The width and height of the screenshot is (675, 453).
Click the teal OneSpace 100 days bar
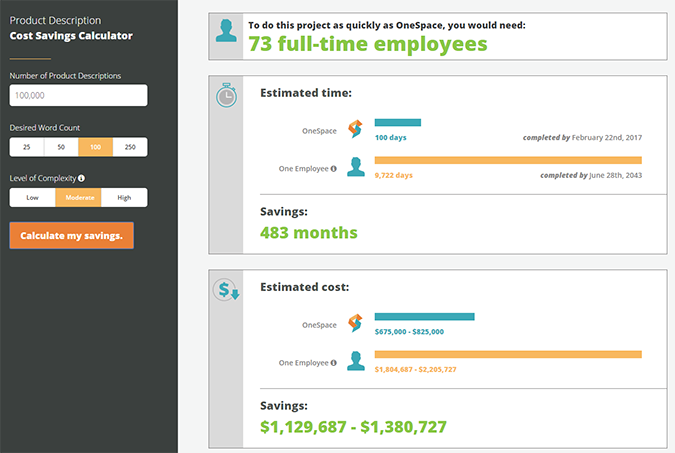tap(398, 123)
